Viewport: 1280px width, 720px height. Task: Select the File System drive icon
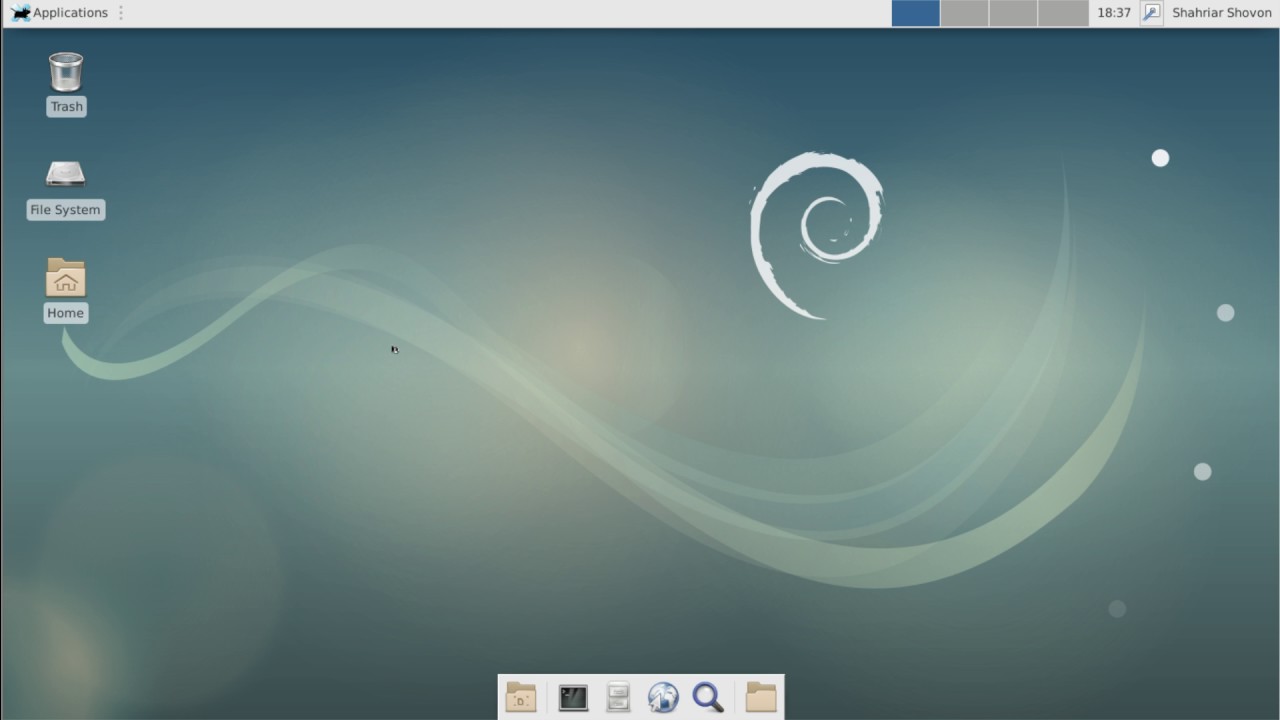click(66, 175)
